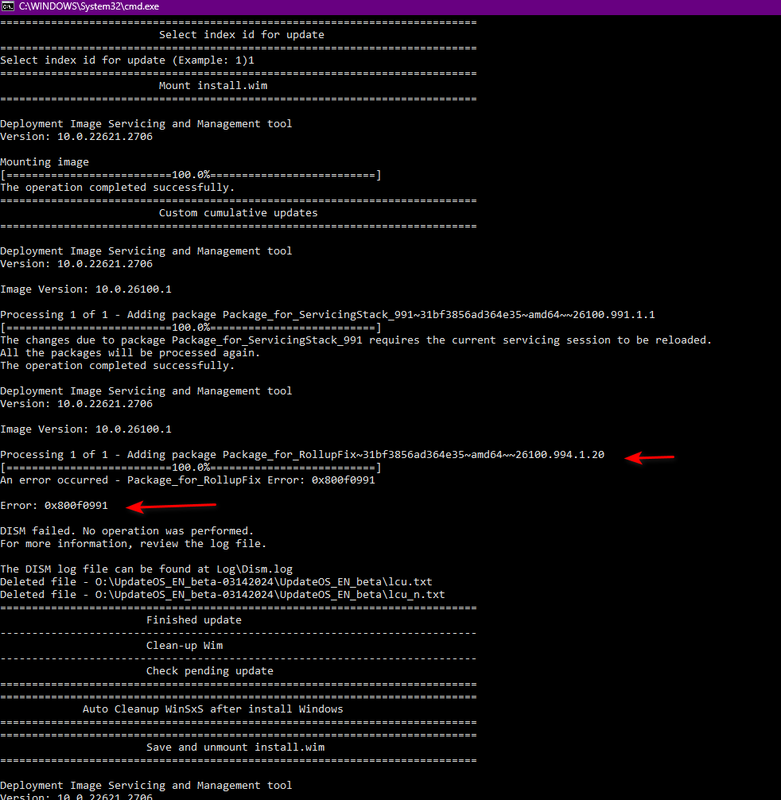The image size is (781, 800).
Task: Click 'An error occurred - Package_for_RollupFix' line
Action: [188, 480]
